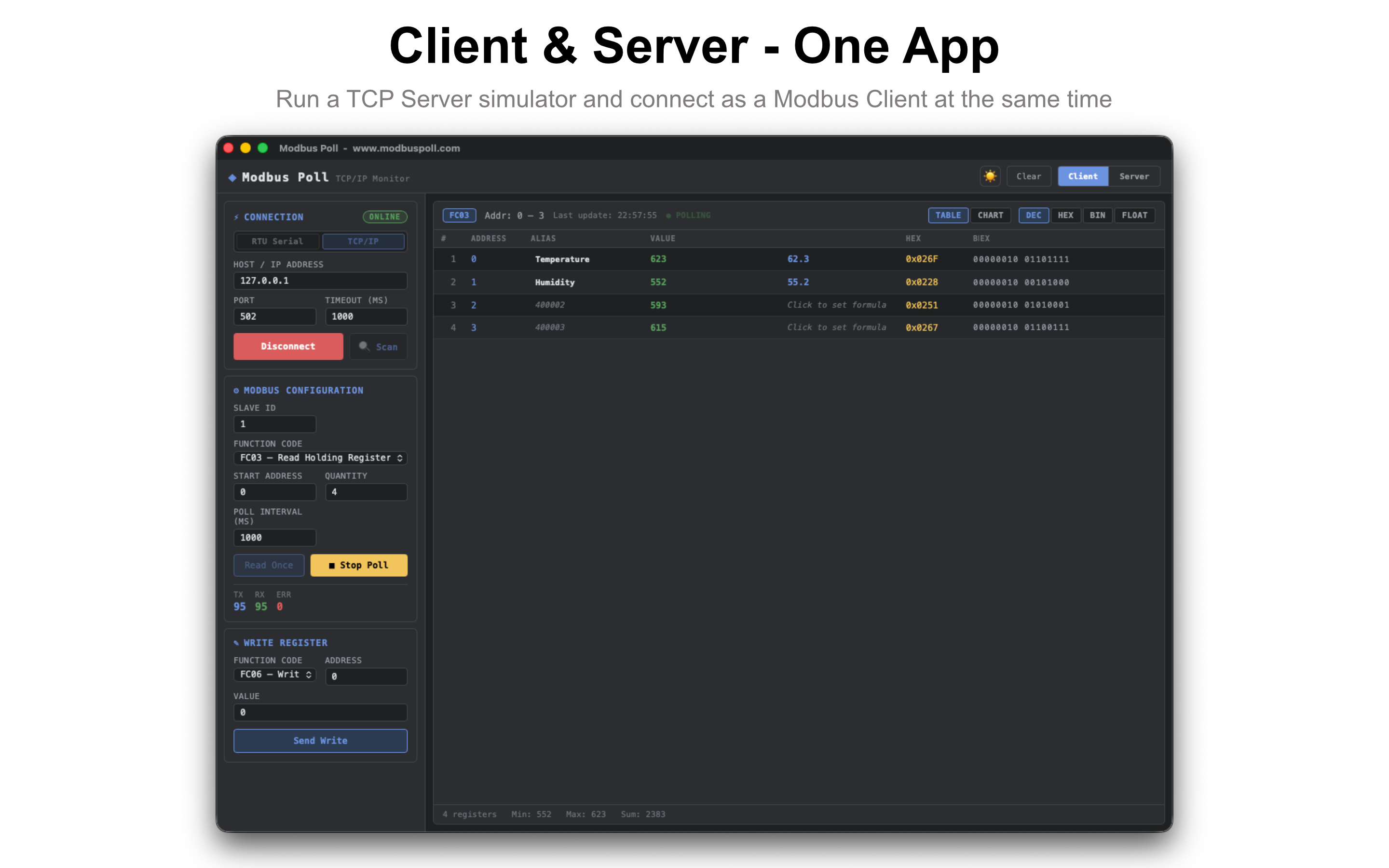
Task: Click hex value 0x026F
Action: click(922, 259)
